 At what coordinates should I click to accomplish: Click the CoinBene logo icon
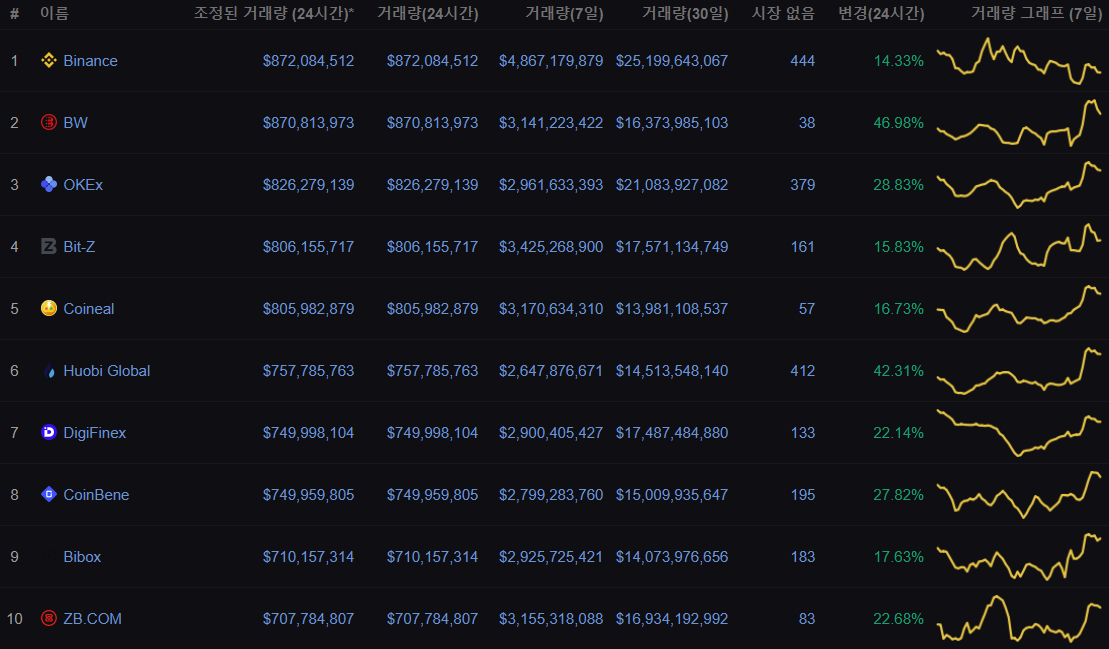49,494
